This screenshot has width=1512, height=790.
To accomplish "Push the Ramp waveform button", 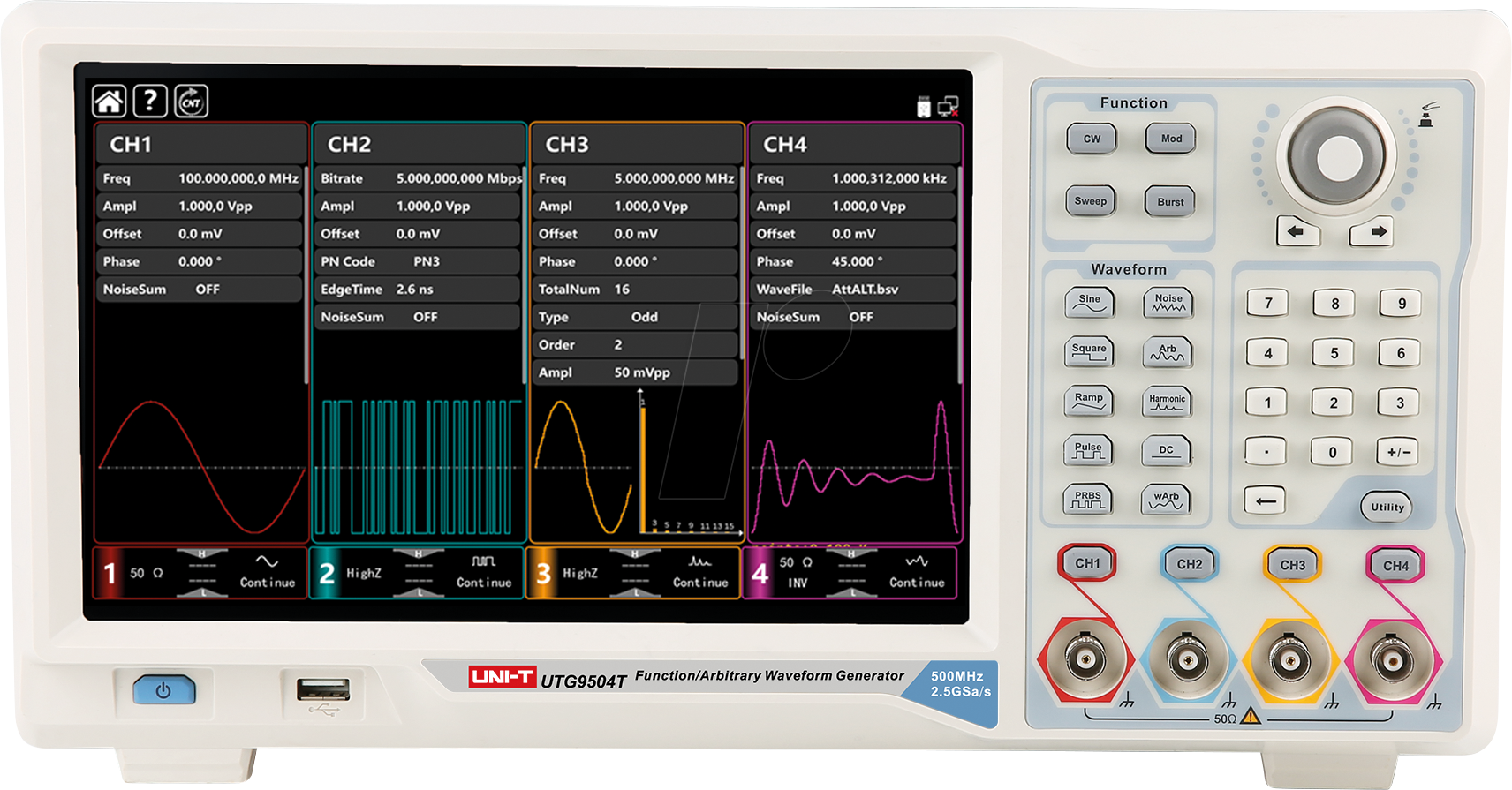I will [x=1088, y=402].
